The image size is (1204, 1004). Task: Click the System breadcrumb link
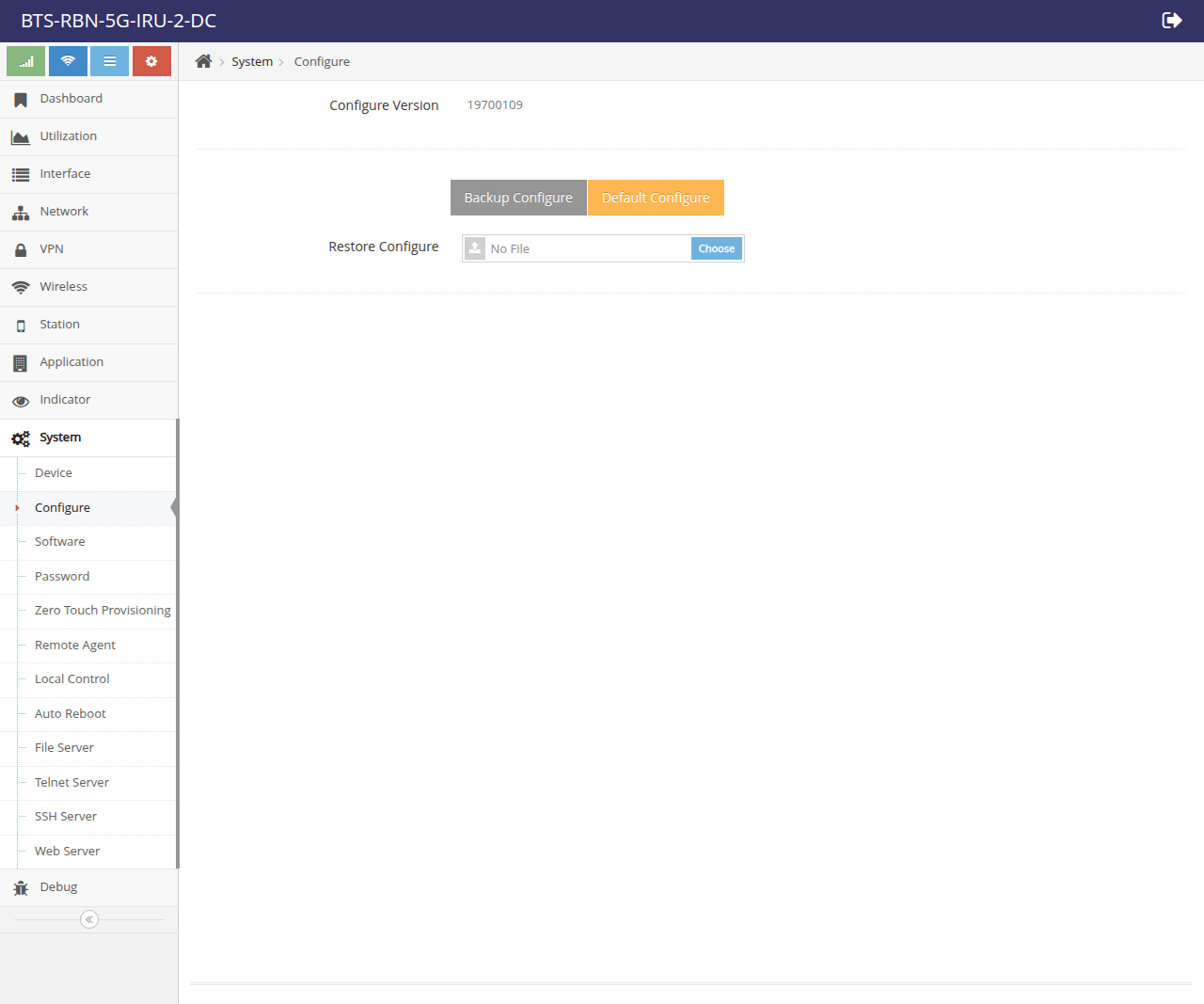pos(252,62)
